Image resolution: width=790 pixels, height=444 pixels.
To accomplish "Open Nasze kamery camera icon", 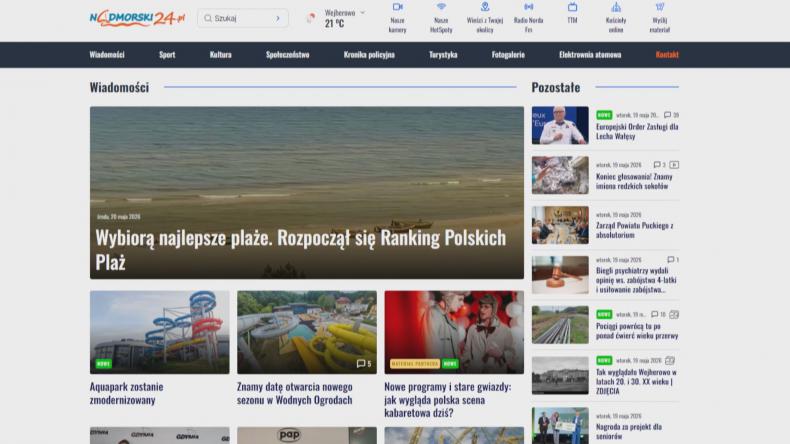I will point(398,7).
